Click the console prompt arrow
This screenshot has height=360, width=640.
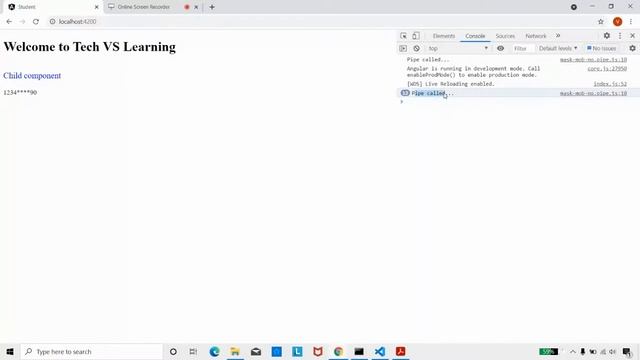(x=402, y=102)
